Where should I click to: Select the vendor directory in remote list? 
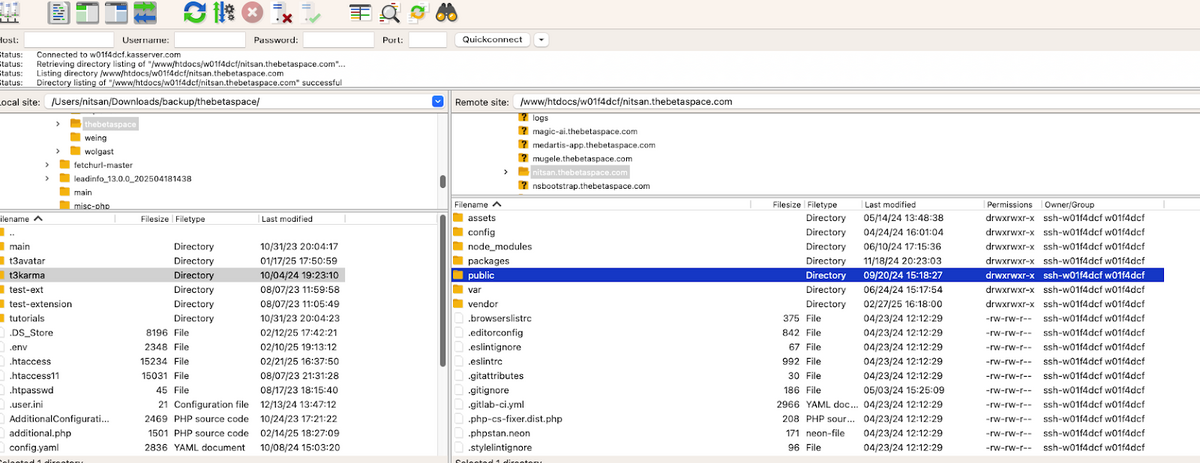(x=482, y=304)
